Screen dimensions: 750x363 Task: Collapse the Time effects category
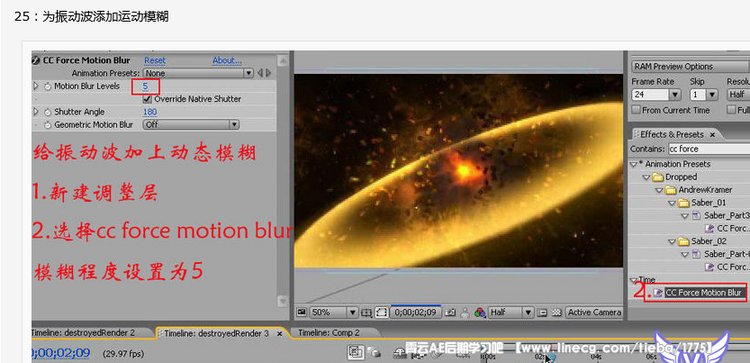click(634, 280)
